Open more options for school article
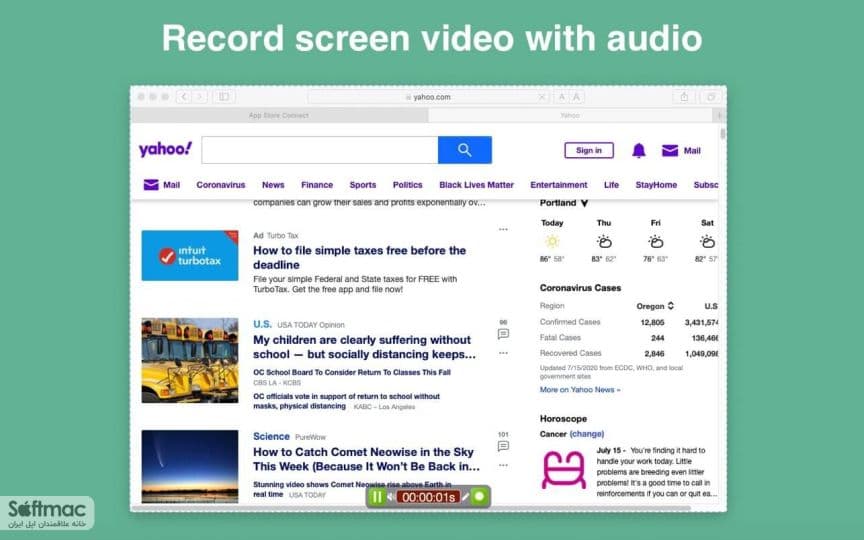864x540 pixels. 503,353
